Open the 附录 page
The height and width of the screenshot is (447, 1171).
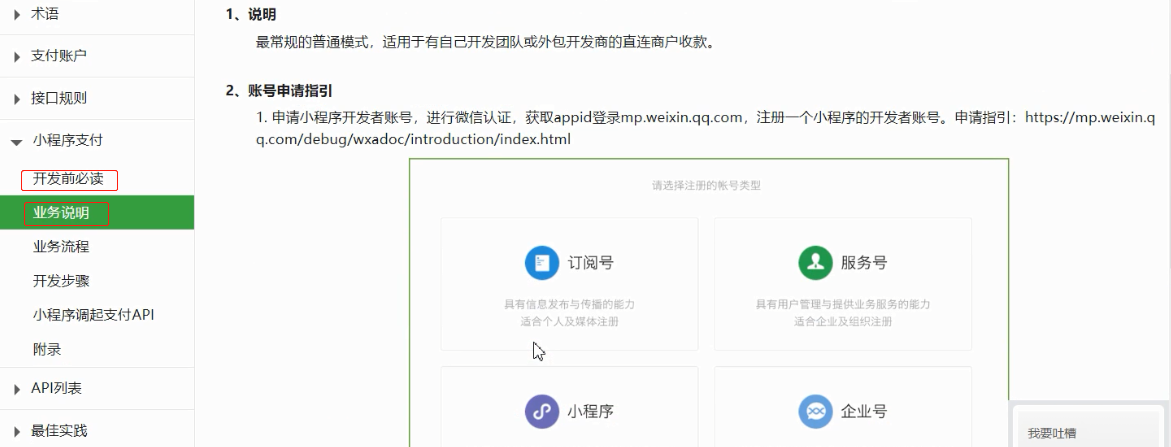[47, 349]
